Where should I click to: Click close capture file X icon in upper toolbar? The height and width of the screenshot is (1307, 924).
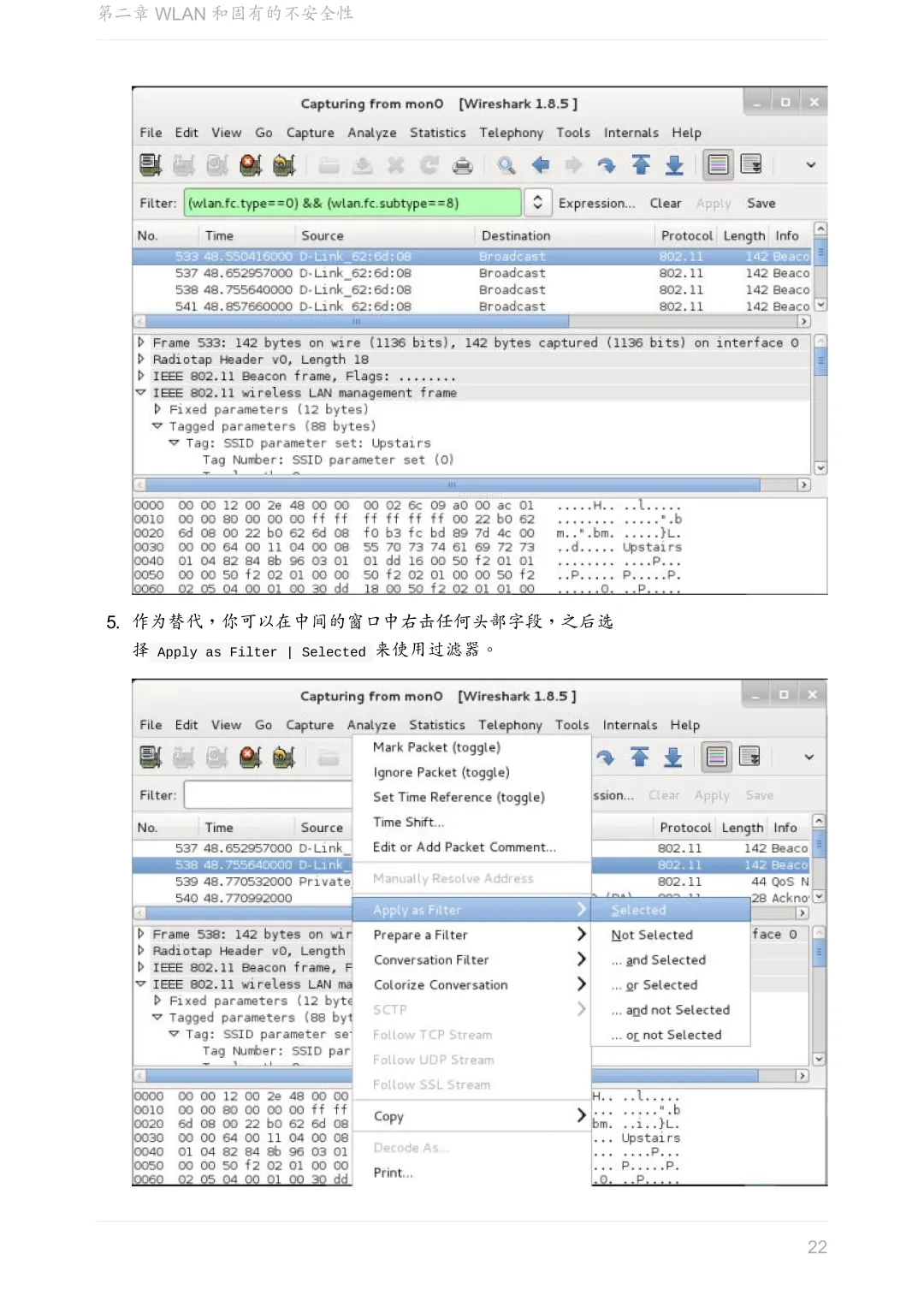[x=395, y=165]
